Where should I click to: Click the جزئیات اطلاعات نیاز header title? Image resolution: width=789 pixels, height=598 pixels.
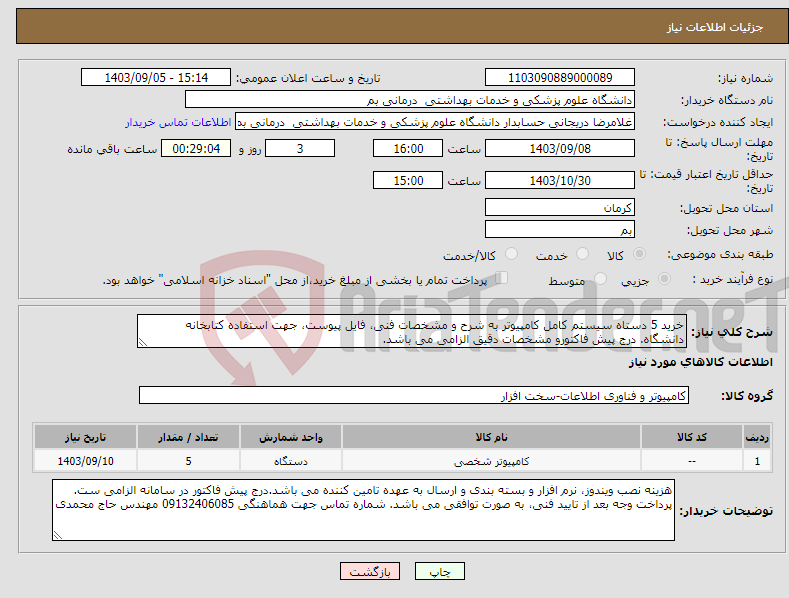pyautogui.click(x=715, y=27)
